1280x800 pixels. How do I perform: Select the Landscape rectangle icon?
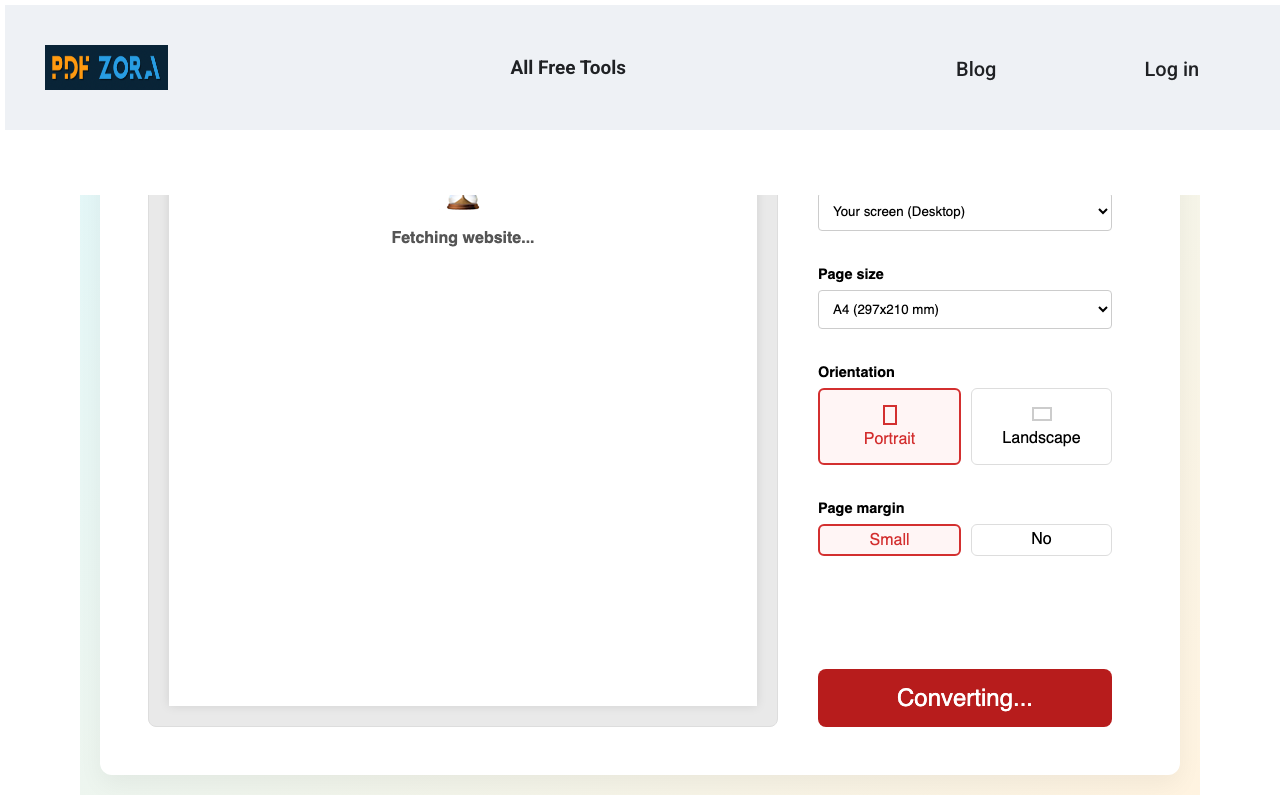1041,412
